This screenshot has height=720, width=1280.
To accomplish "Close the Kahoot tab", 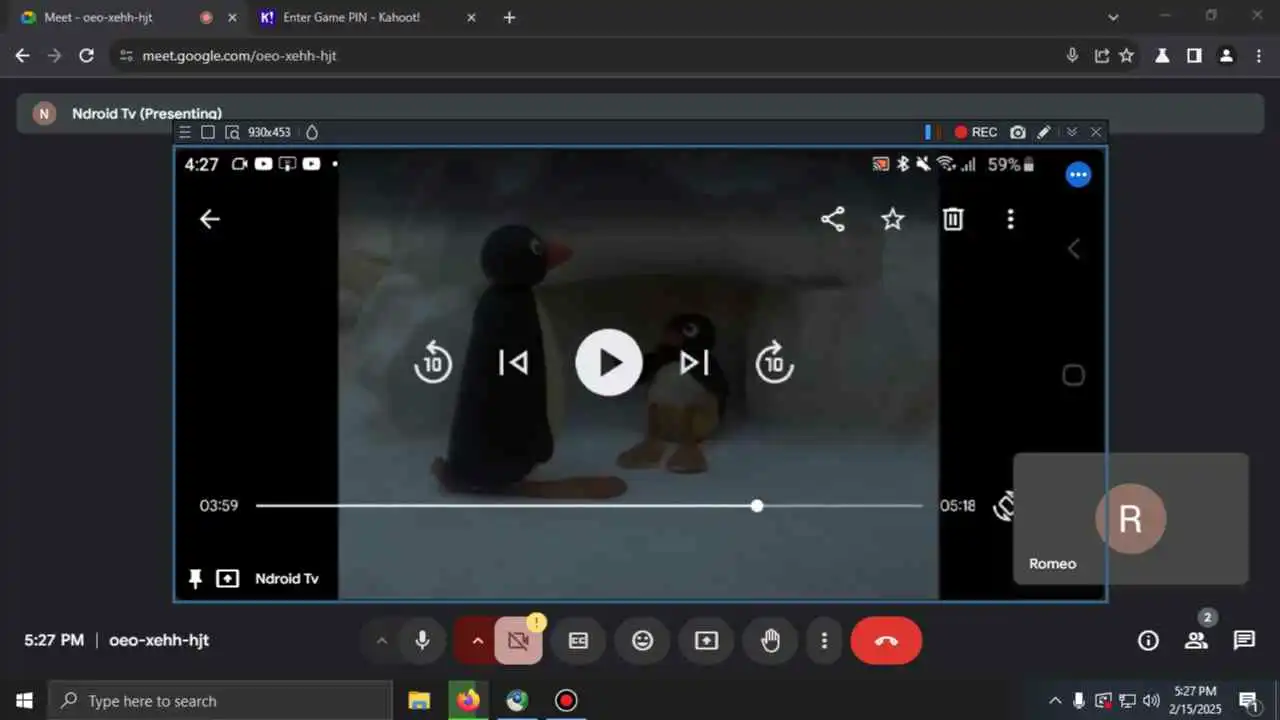I will click(x=472, y=17).
